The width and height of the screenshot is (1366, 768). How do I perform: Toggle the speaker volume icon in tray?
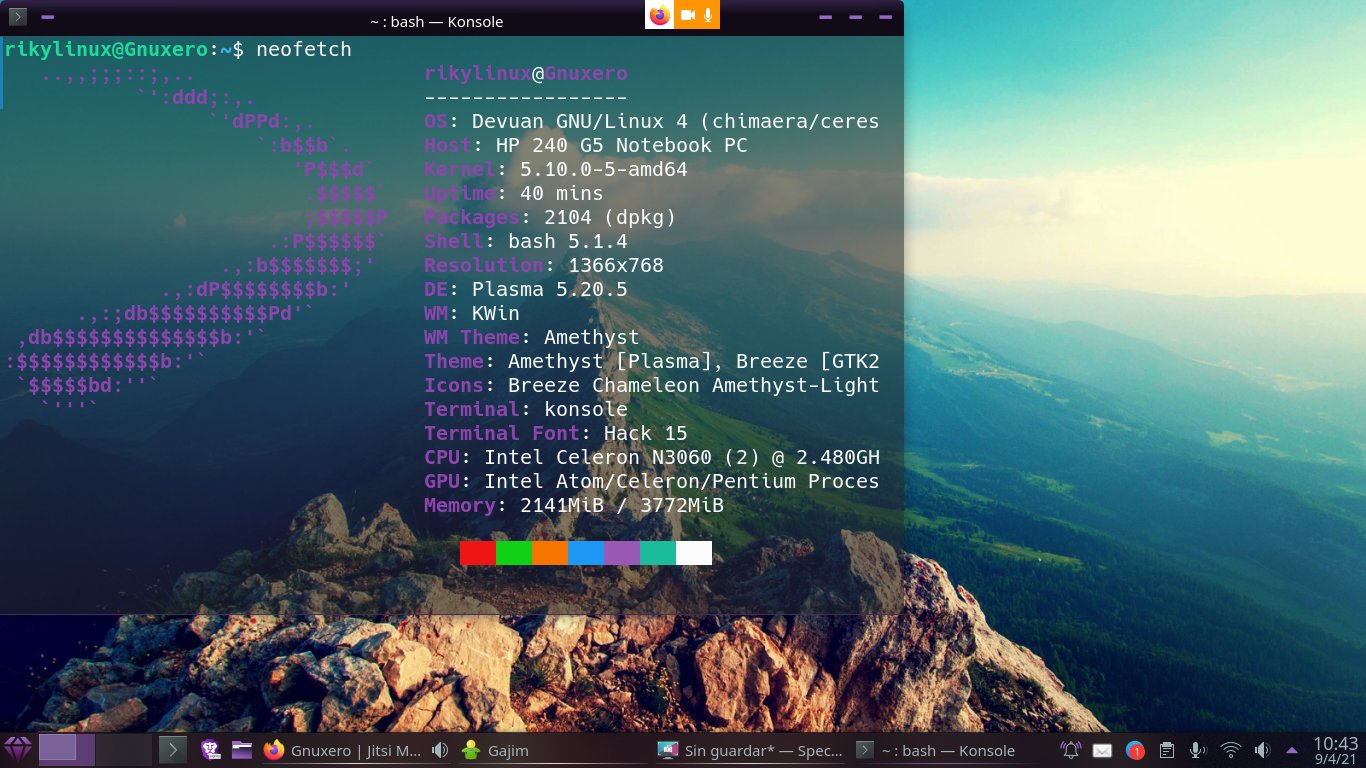coord(1262,750)
